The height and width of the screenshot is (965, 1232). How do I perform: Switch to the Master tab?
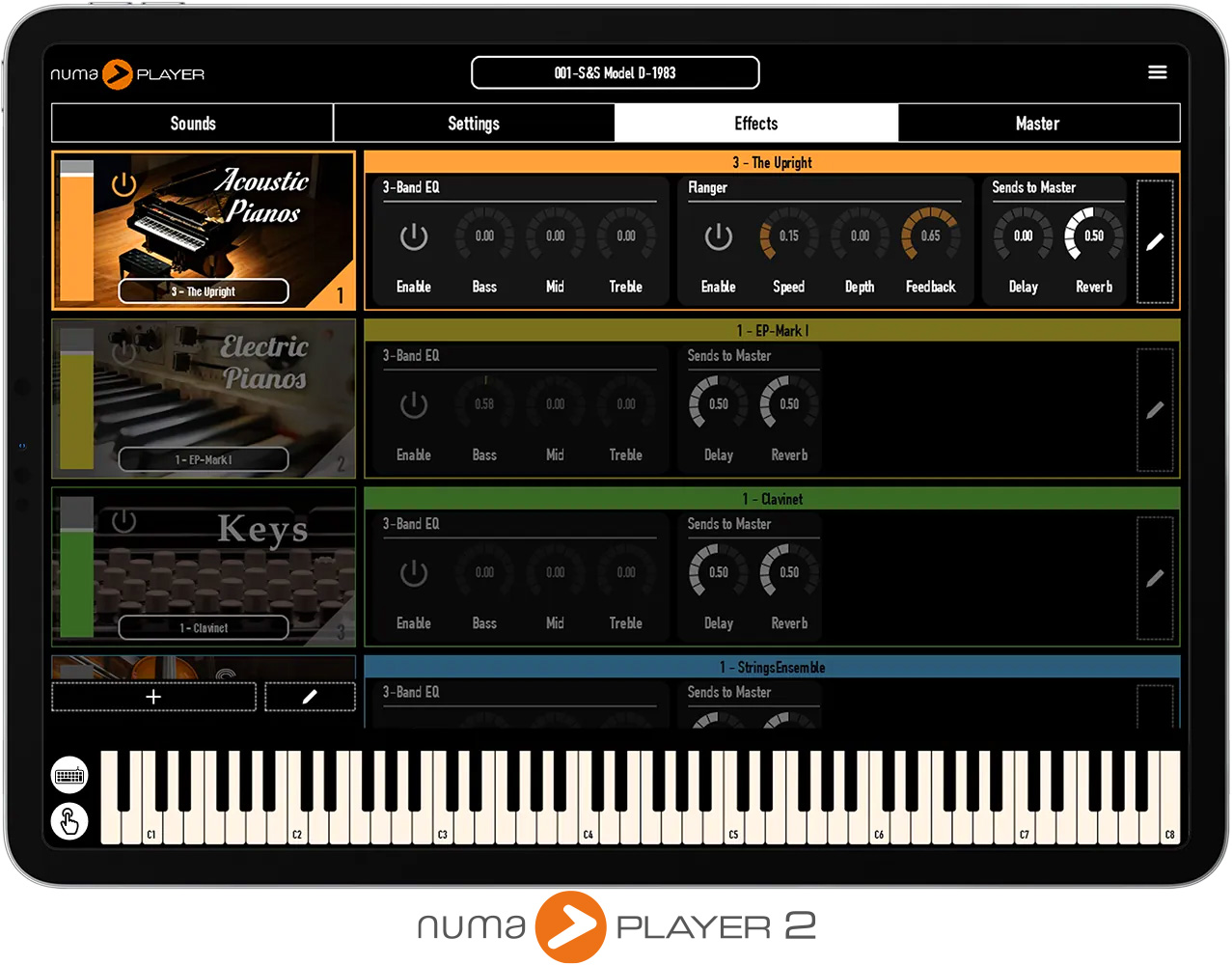[1038, 124]
